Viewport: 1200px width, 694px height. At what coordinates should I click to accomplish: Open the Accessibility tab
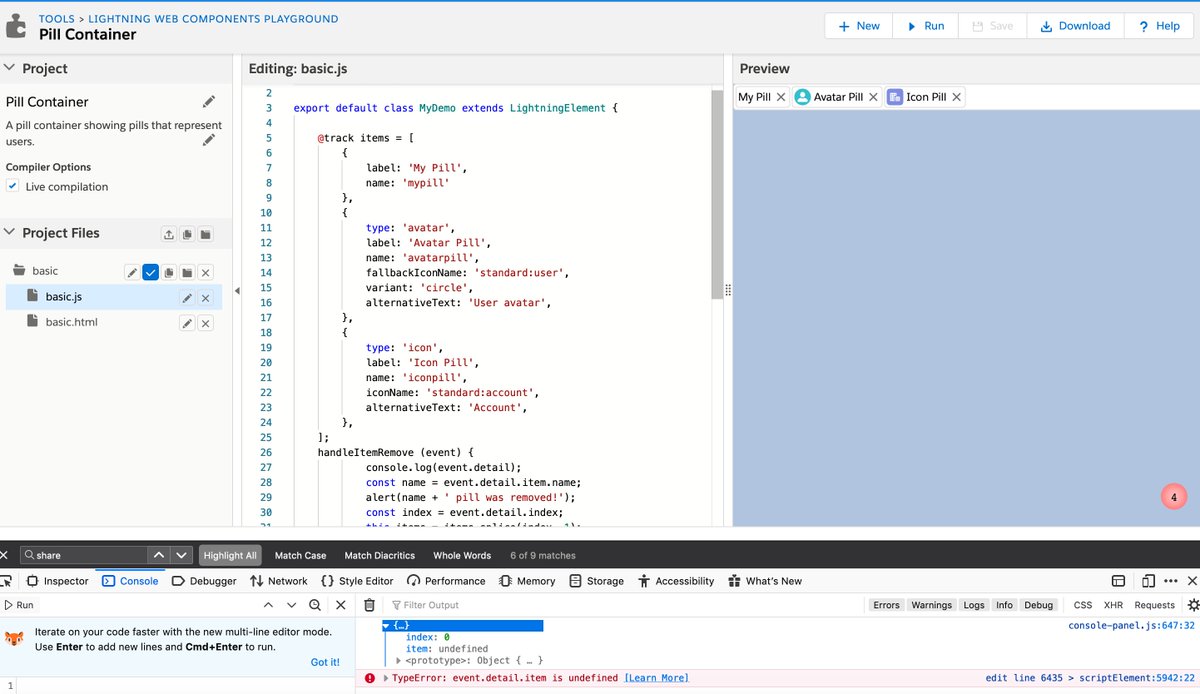[675, 581]
